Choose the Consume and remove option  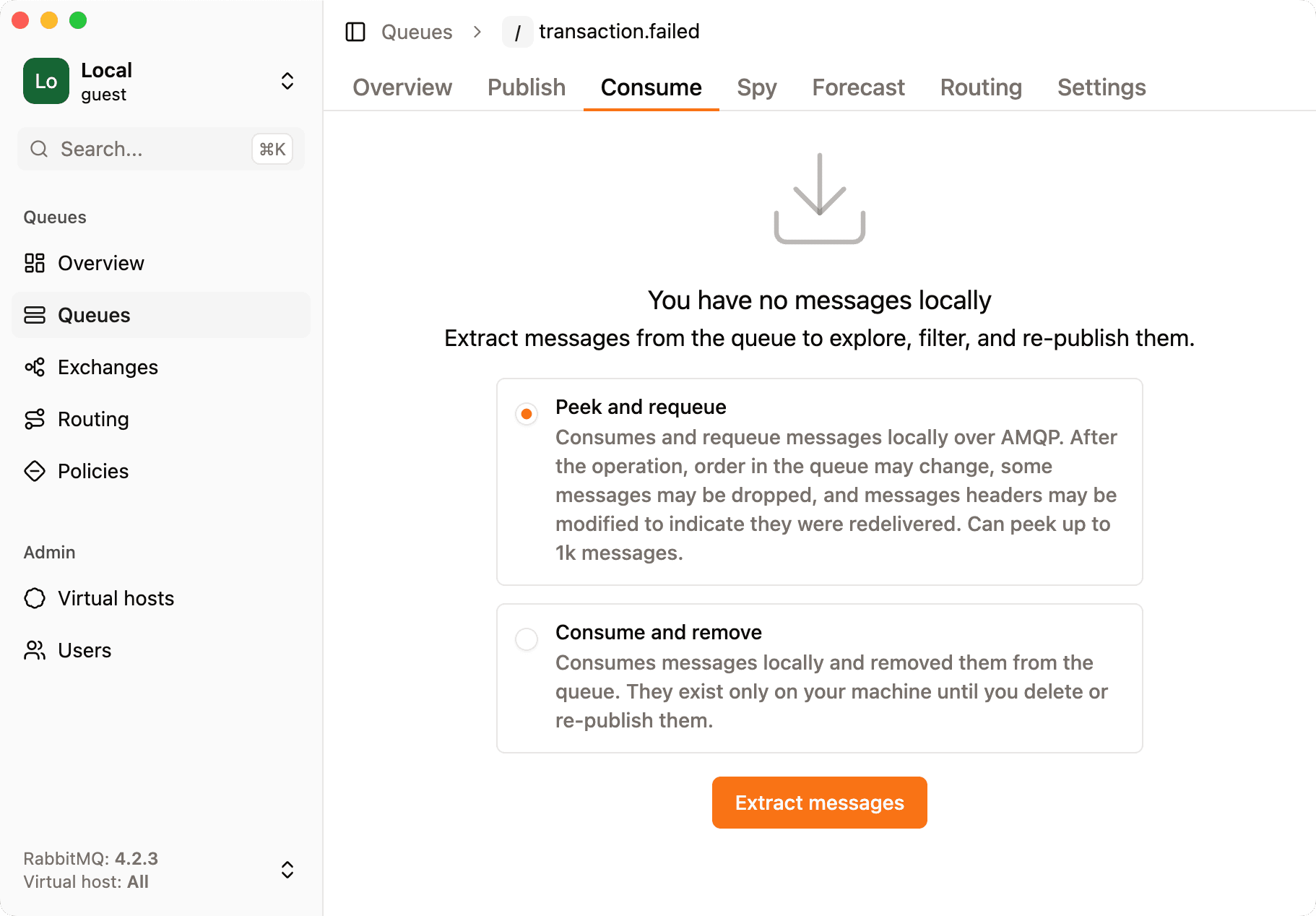pos(526,639)
